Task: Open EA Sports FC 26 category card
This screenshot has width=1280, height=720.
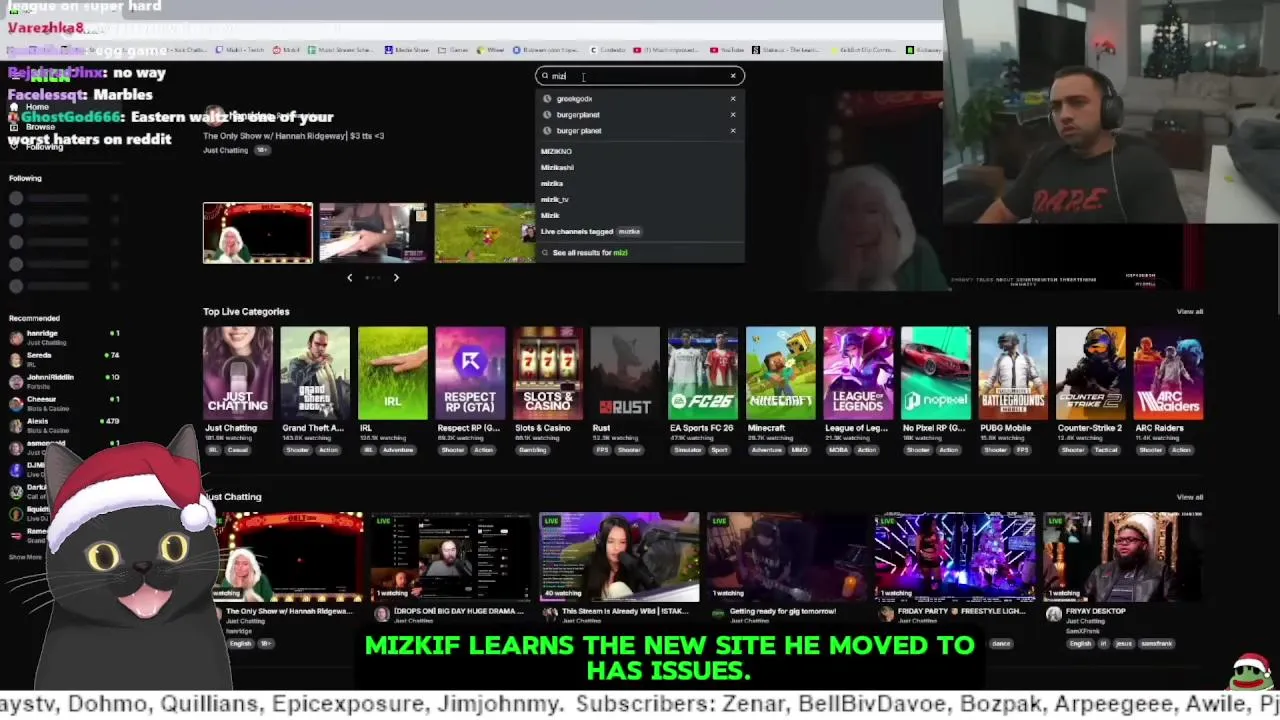Action: pyautogui.click(x=703, y=372)
